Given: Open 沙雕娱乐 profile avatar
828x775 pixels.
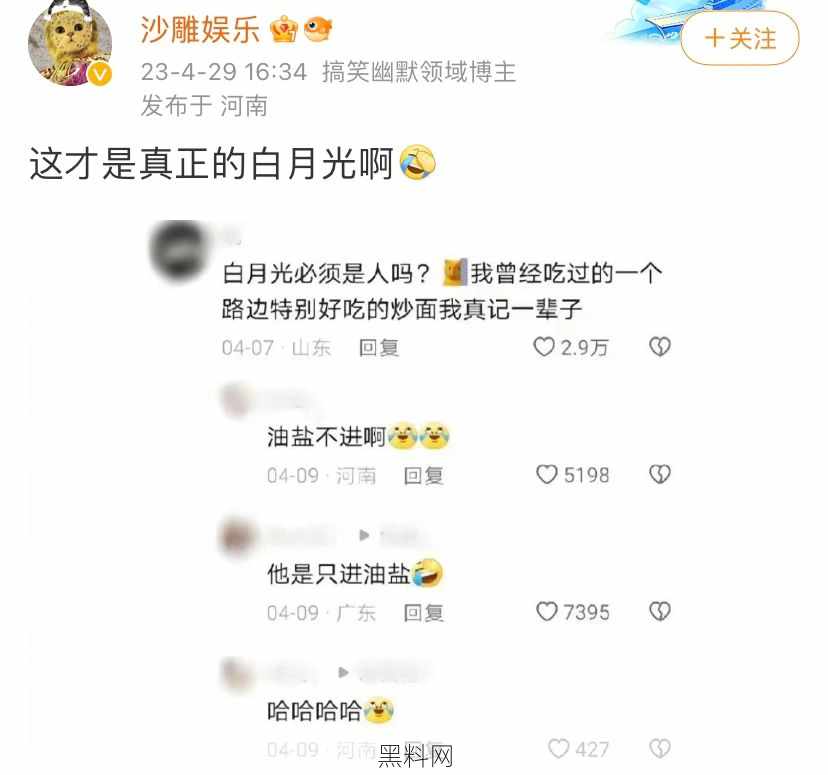Looking at the screenshot, I should click(x=70, y=43).
